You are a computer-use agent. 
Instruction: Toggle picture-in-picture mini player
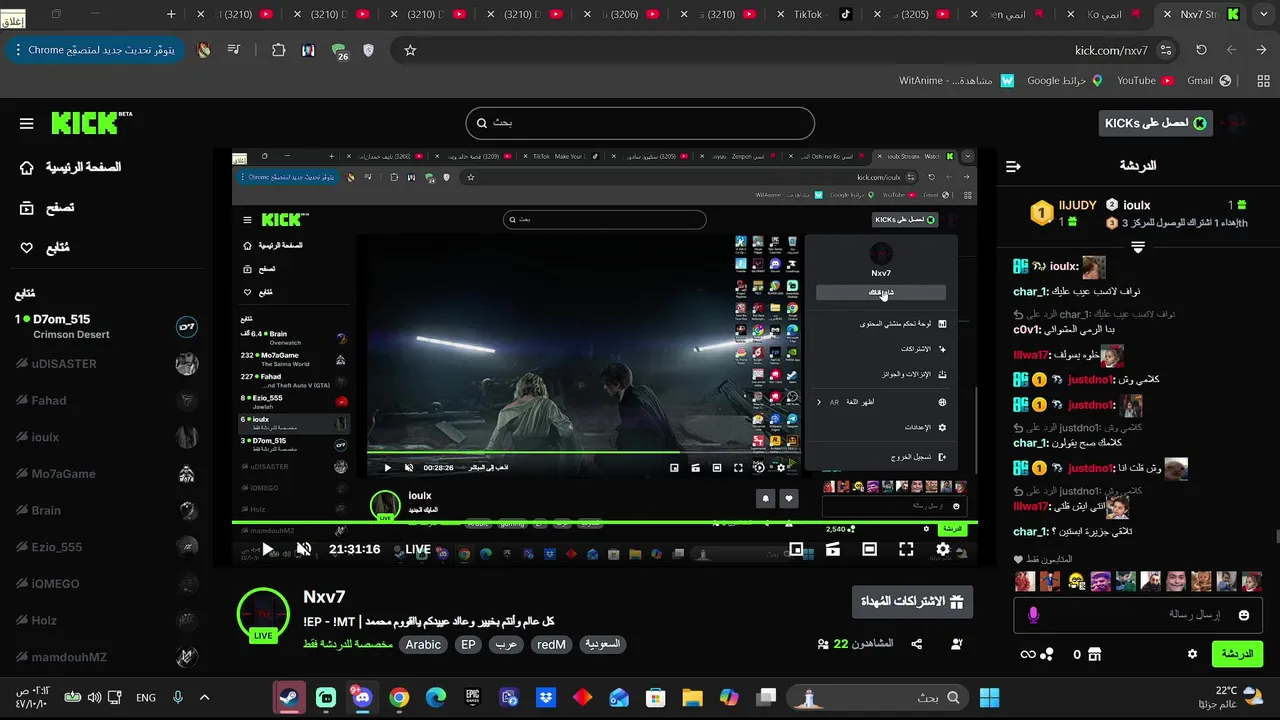(796, 549)
